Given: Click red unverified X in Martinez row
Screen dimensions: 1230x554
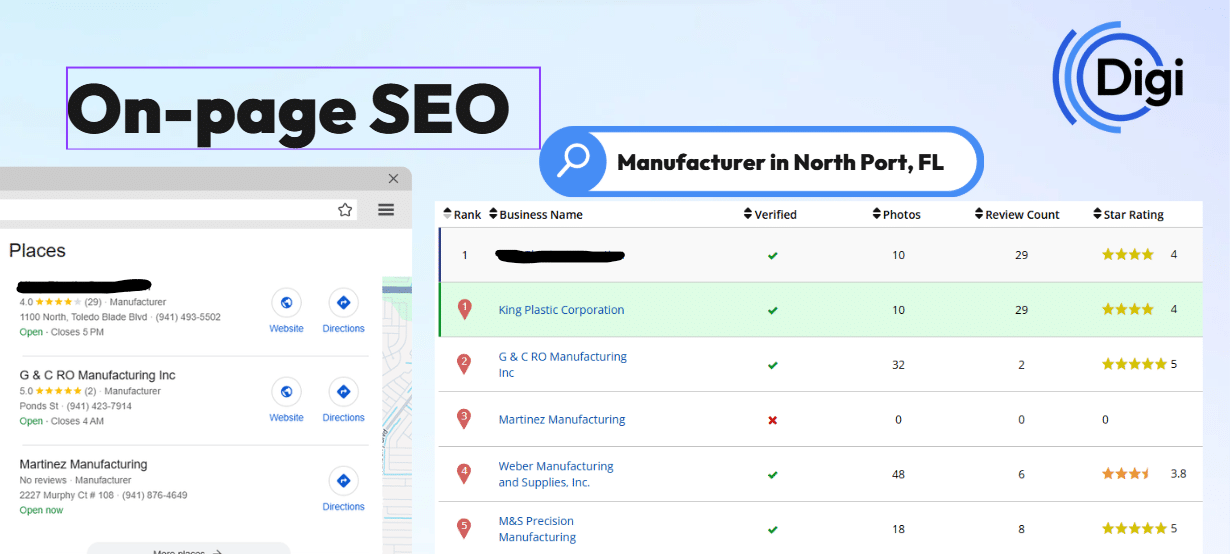Looking at the screenshot, I should 772,420.
